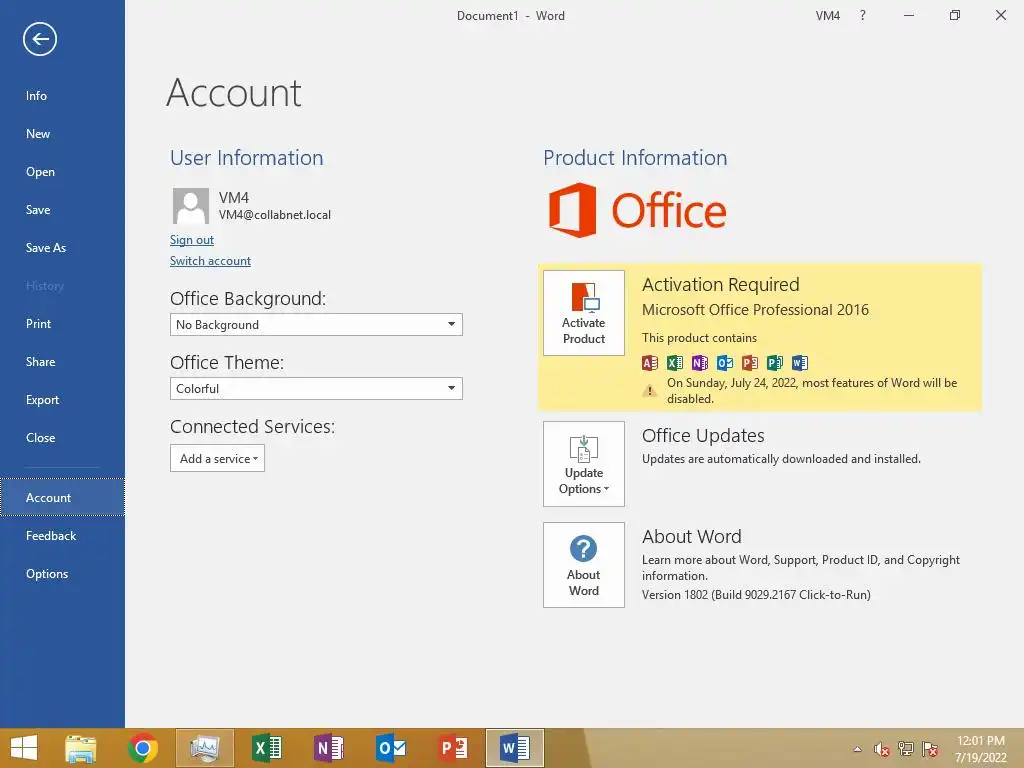Click the VM4@collabnet.local email text
The width and height of the screenshot is (1024, 768).
coord(275,215)
